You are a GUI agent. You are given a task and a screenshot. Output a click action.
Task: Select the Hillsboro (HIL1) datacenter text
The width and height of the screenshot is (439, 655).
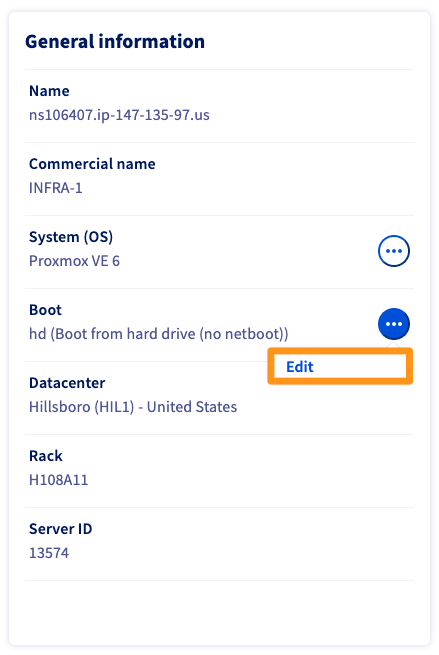point(81,407)
